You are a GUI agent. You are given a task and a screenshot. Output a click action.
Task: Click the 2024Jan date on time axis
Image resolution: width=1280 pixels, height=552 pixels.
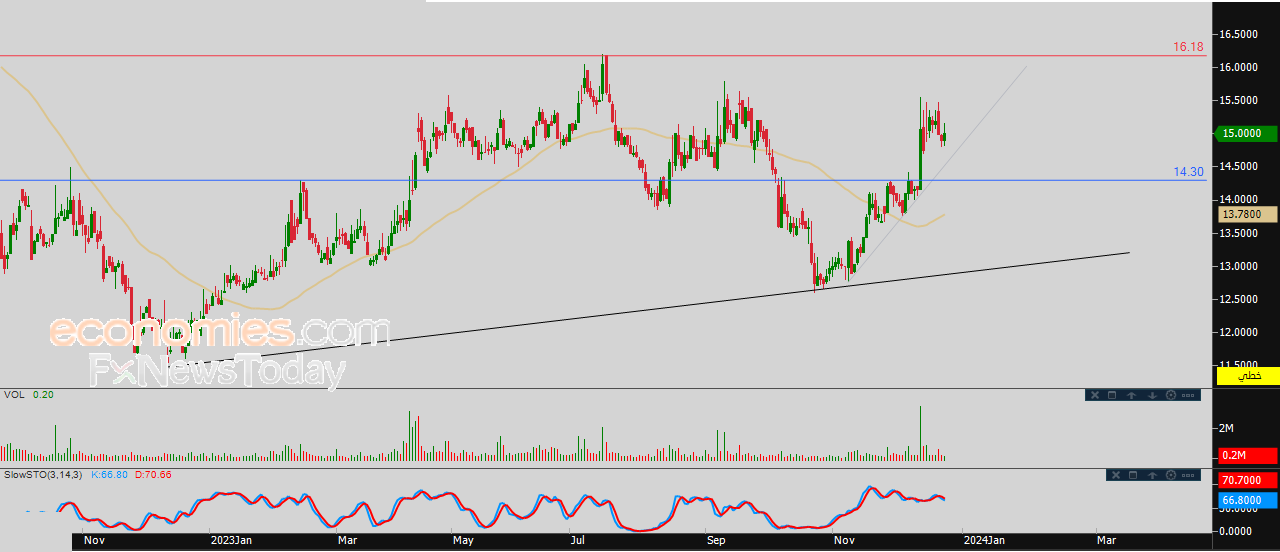[x=984, y=540]
